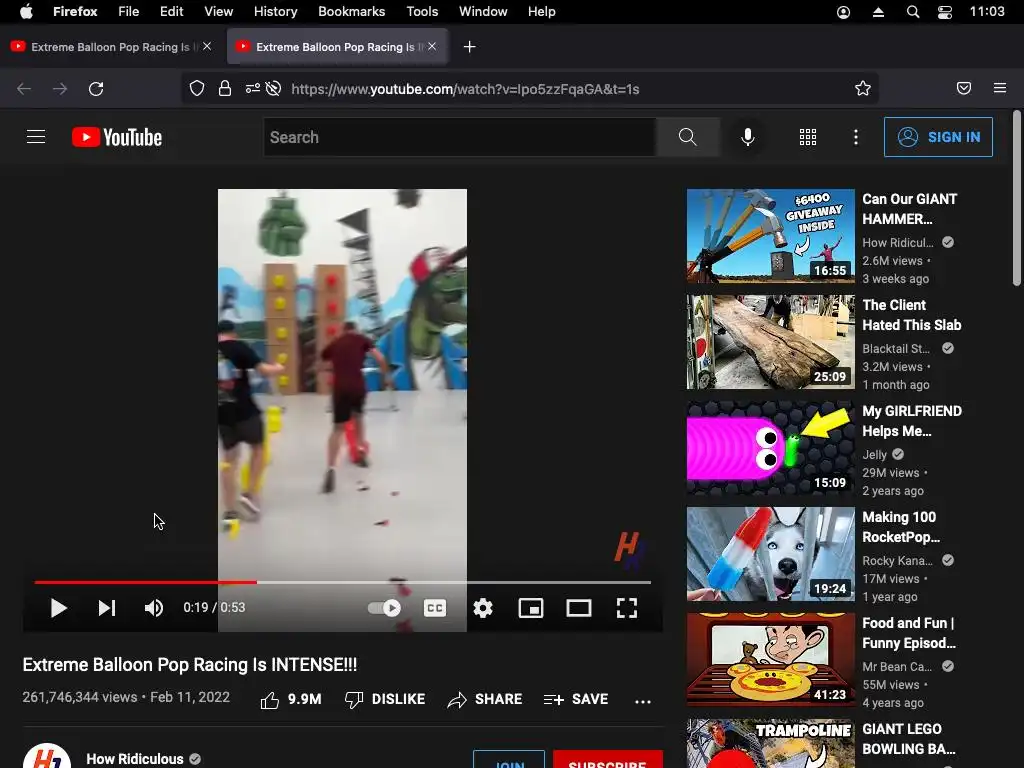Go back in Firefox
The width and height of the screenshot is (1024, 768).
point(24,89)
